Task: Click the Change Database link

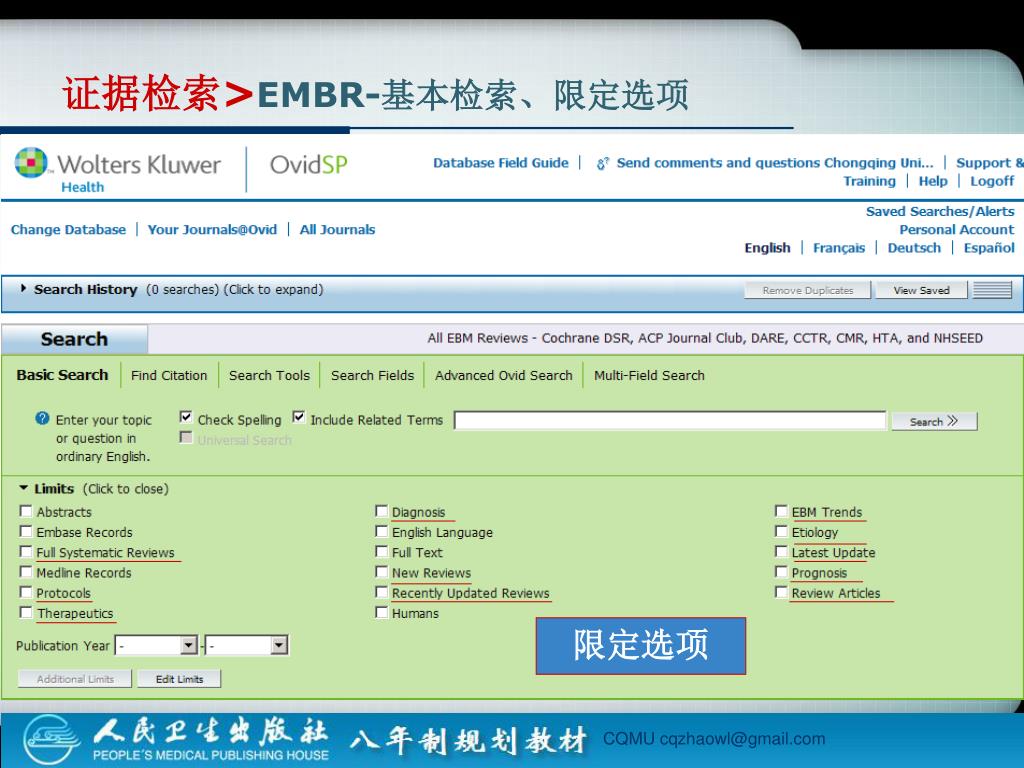Action: click(x=68, y=229)
